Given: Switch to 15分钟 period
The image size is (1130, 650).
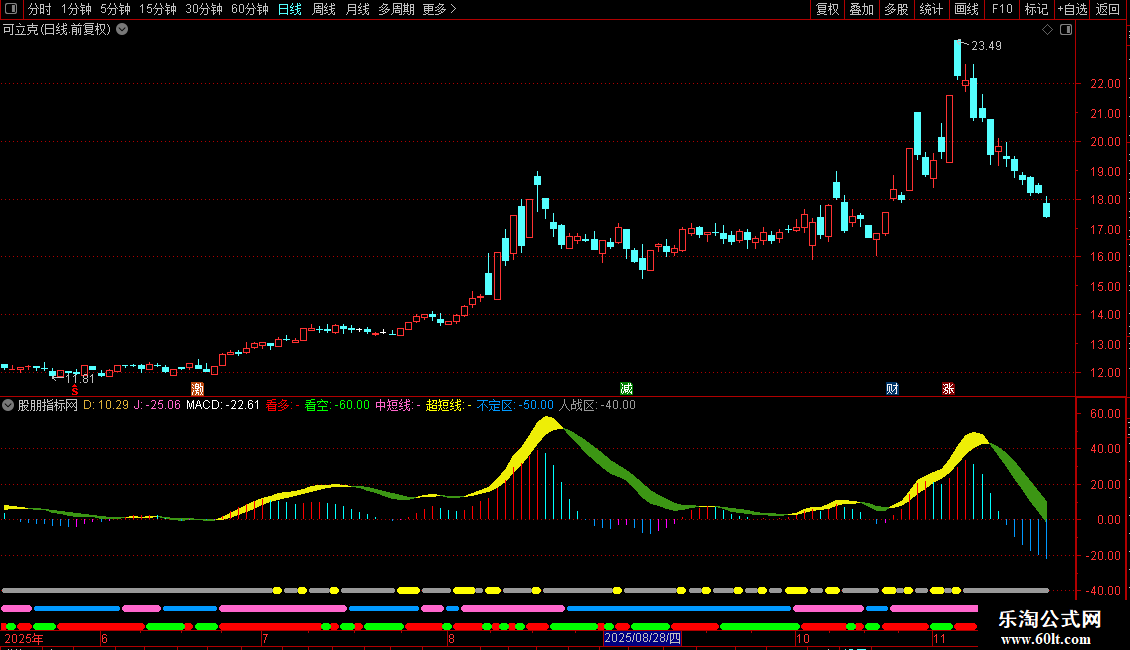Looking at the screenshot, I should (158, 9).
